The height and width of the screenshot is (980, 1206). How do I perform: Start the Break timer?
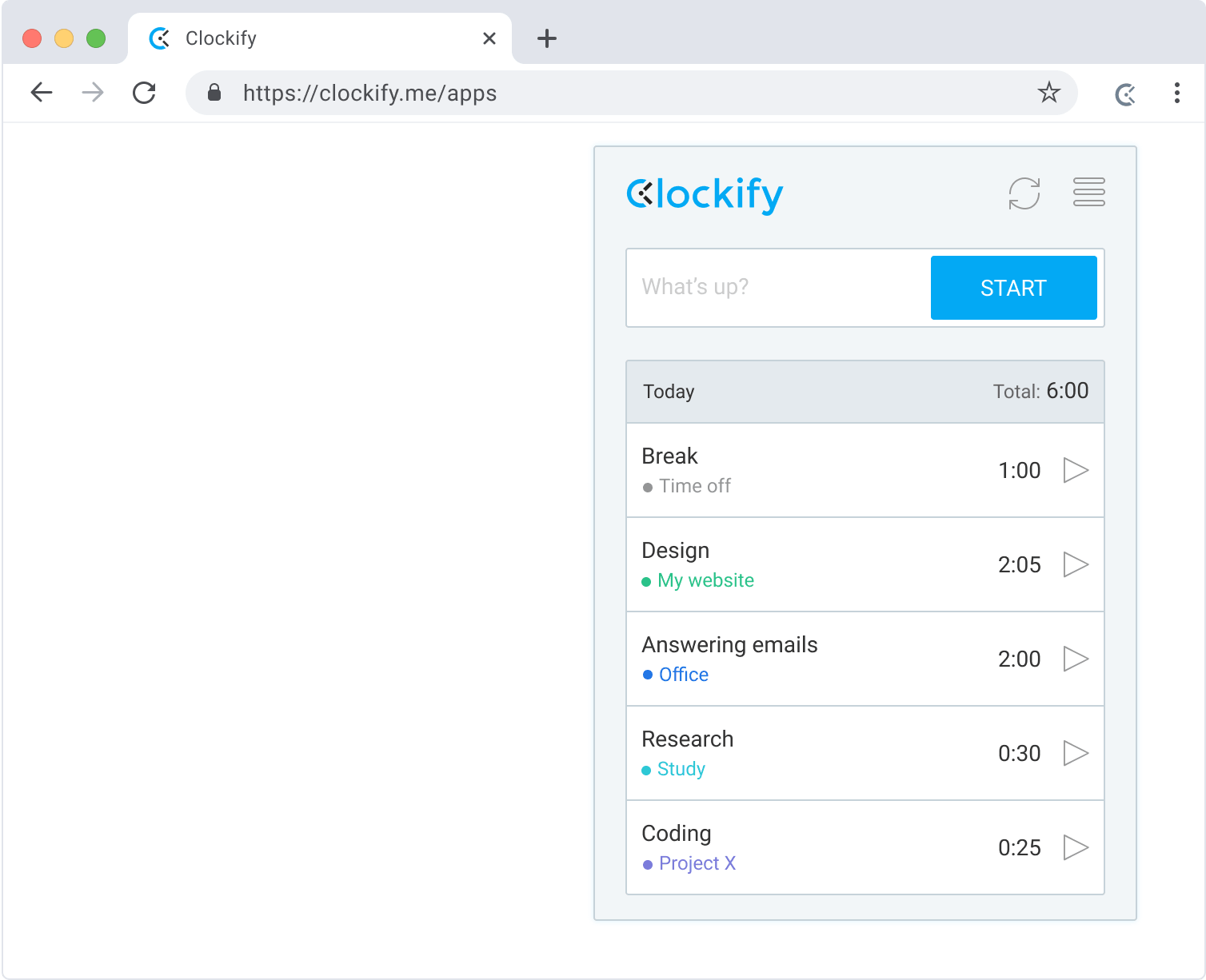(x=1076, y=471)
